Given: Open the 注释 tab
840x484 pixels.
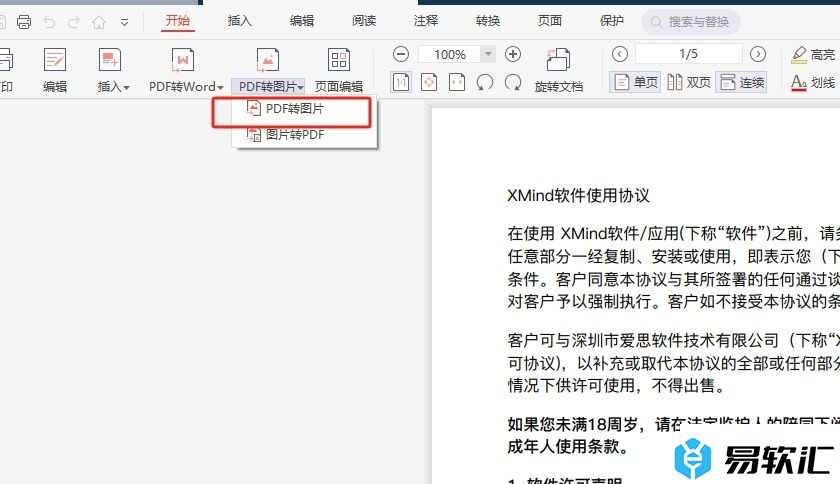Looking at the screenshot, I should pyautogui.click(x=426, y=21).
